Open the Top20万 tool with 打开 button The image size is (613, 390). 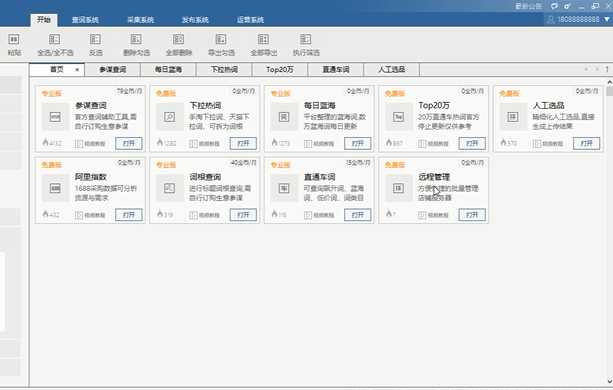[472, 143]
